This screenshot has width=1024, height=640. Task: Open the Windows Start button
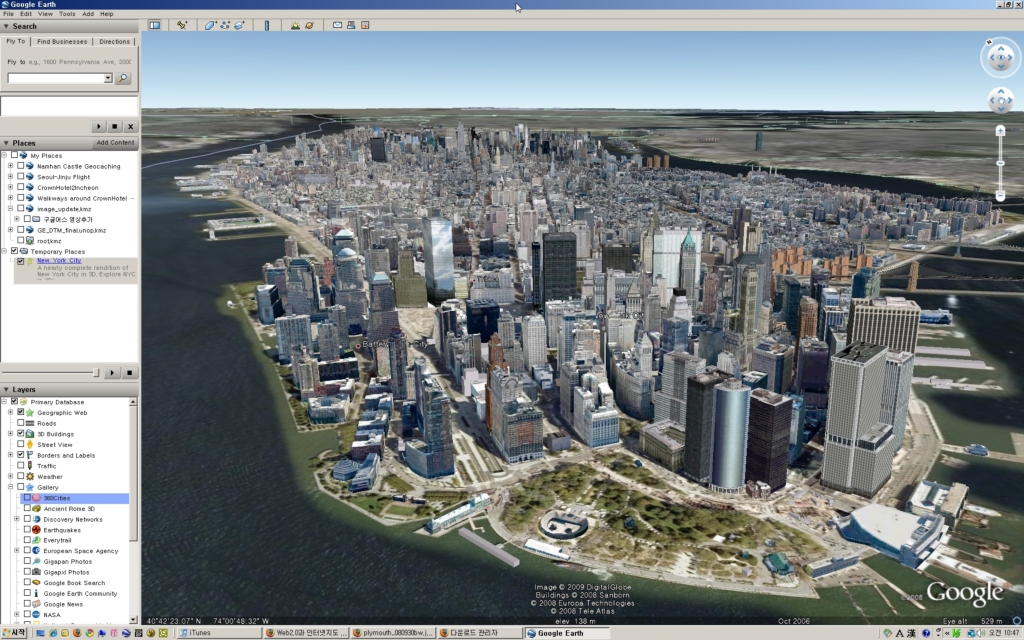(14, 633)
